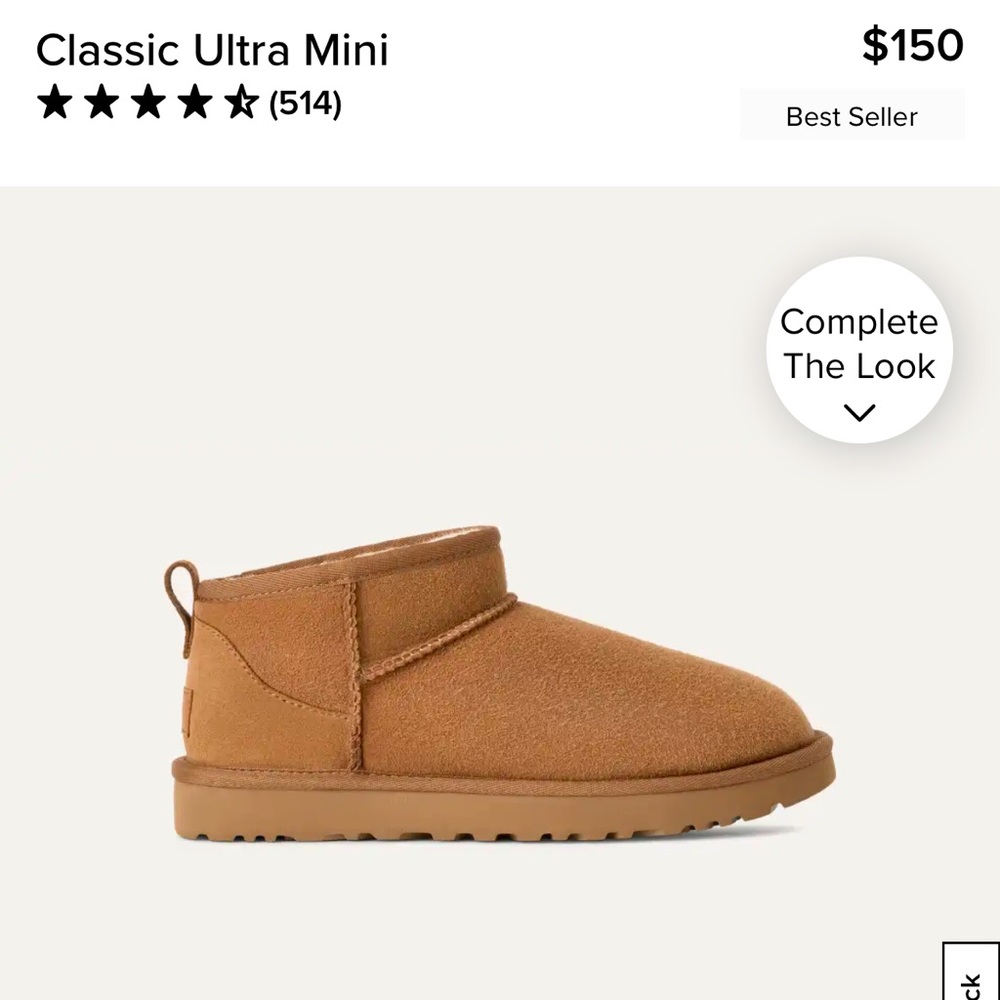Screen dimensions: 1000x1000
Task: Adjust rating by clicking along the star row
Action: (x=146, y=103)
